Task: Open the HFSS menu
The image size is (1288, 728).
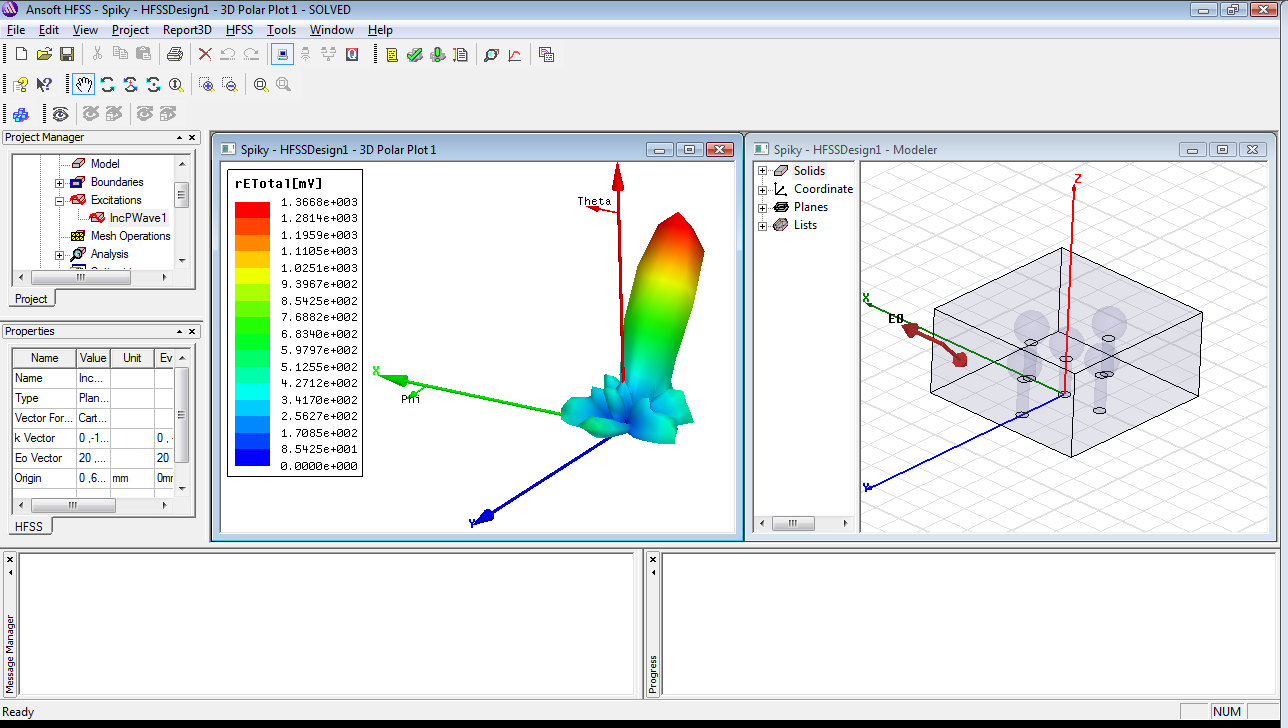Action: 239,30
